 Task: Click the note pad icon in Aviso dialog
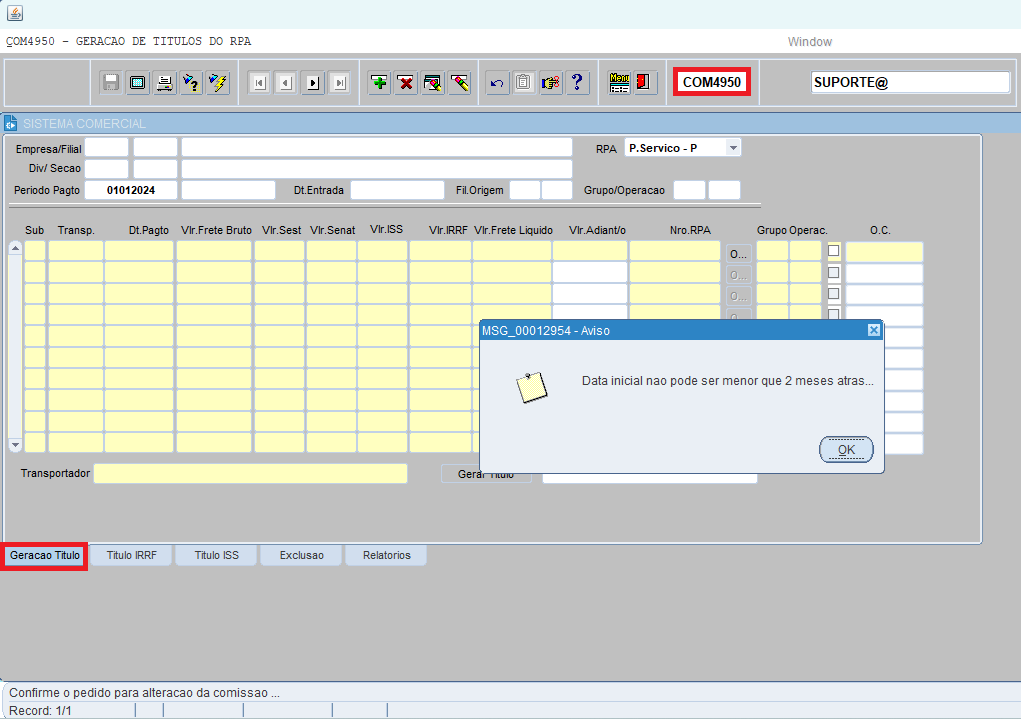(x=532, y=388)
